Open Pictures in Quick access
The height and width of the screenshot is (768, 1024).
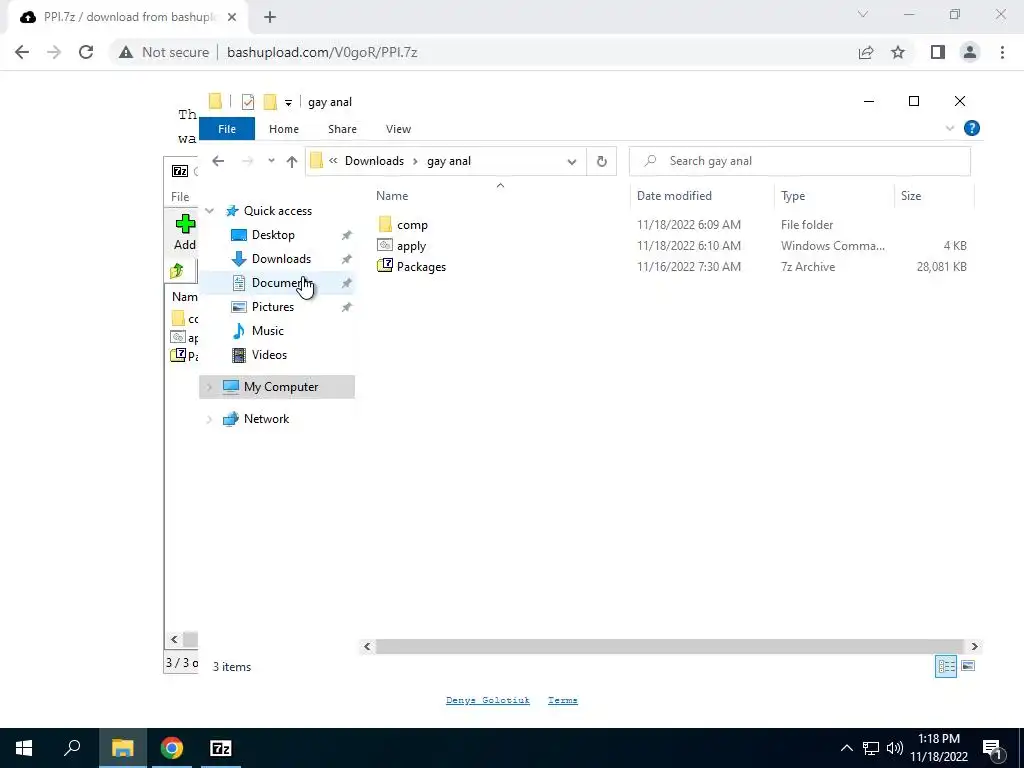pos(273,306)
